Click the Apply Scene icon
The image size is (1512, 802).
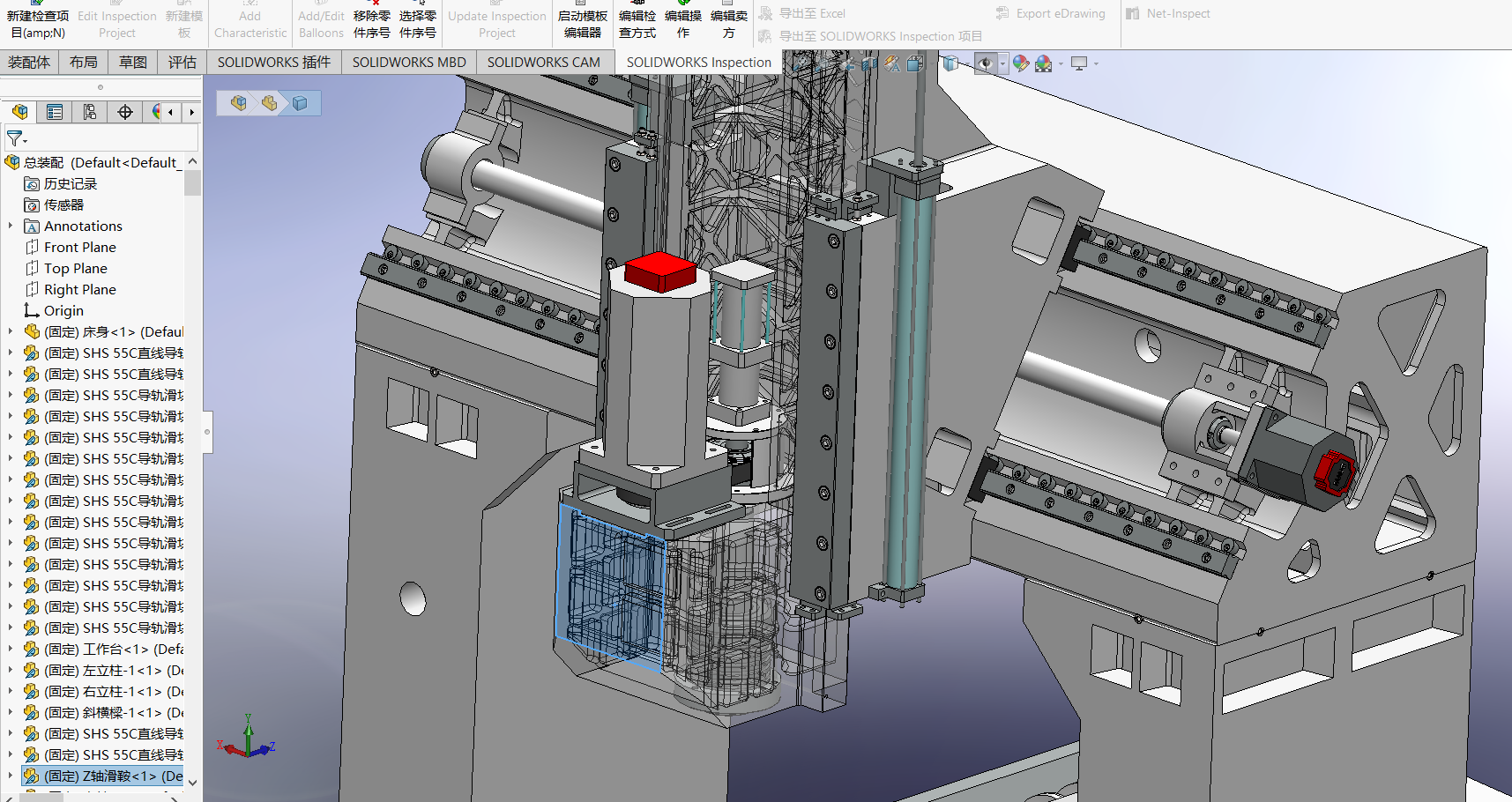click(1044, 63)
